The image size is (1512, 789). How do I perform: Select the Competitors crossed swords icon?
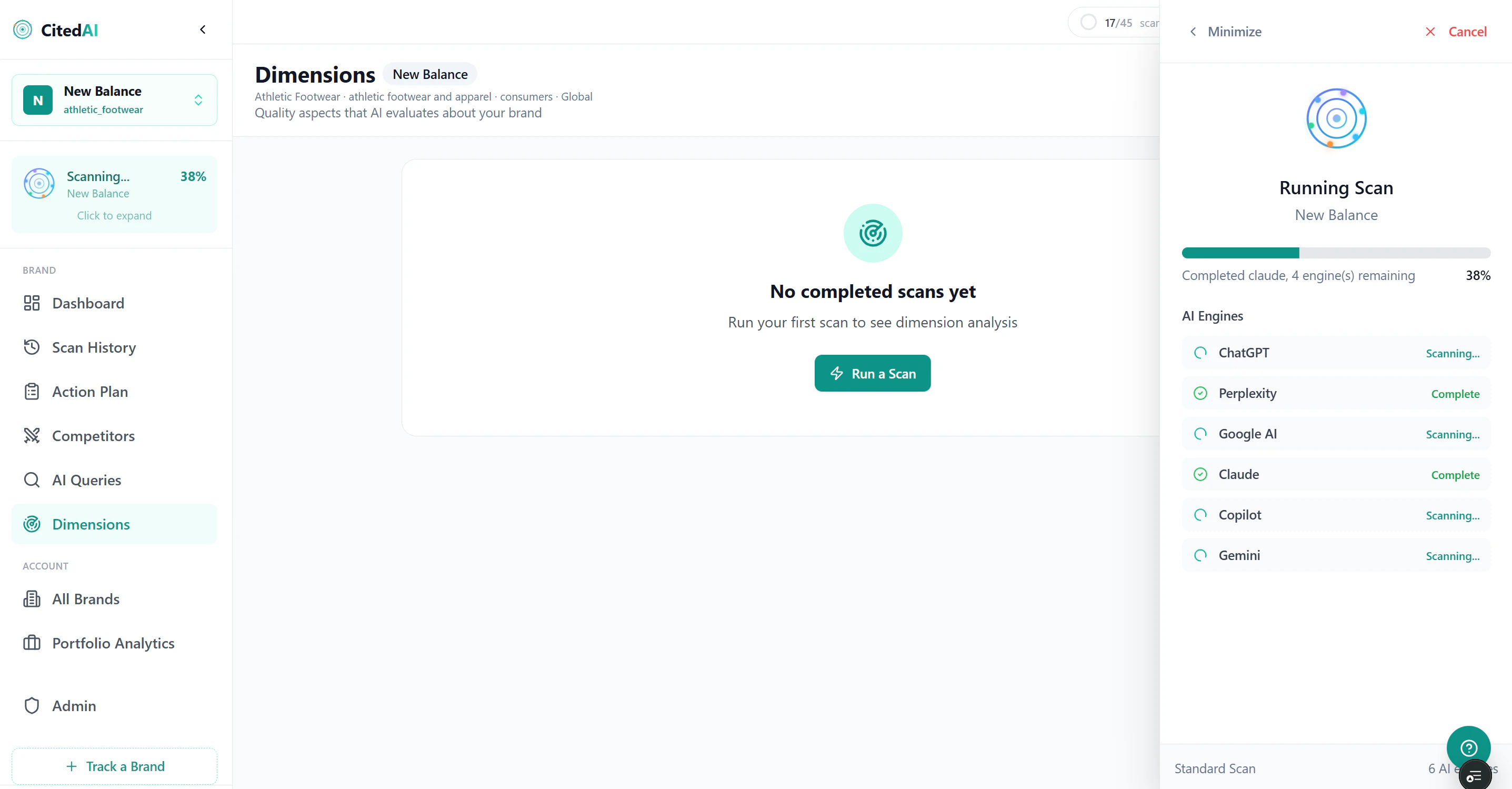32,436
